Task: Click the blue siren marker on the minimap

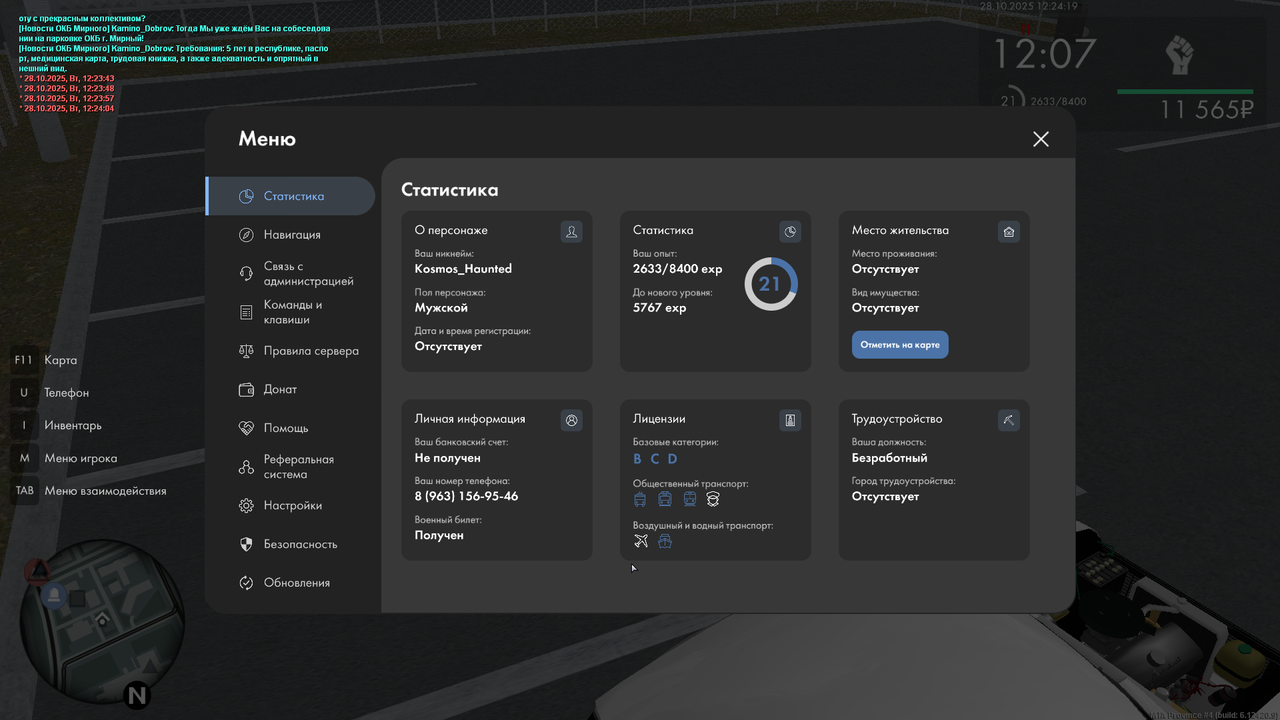Action: 53,596
